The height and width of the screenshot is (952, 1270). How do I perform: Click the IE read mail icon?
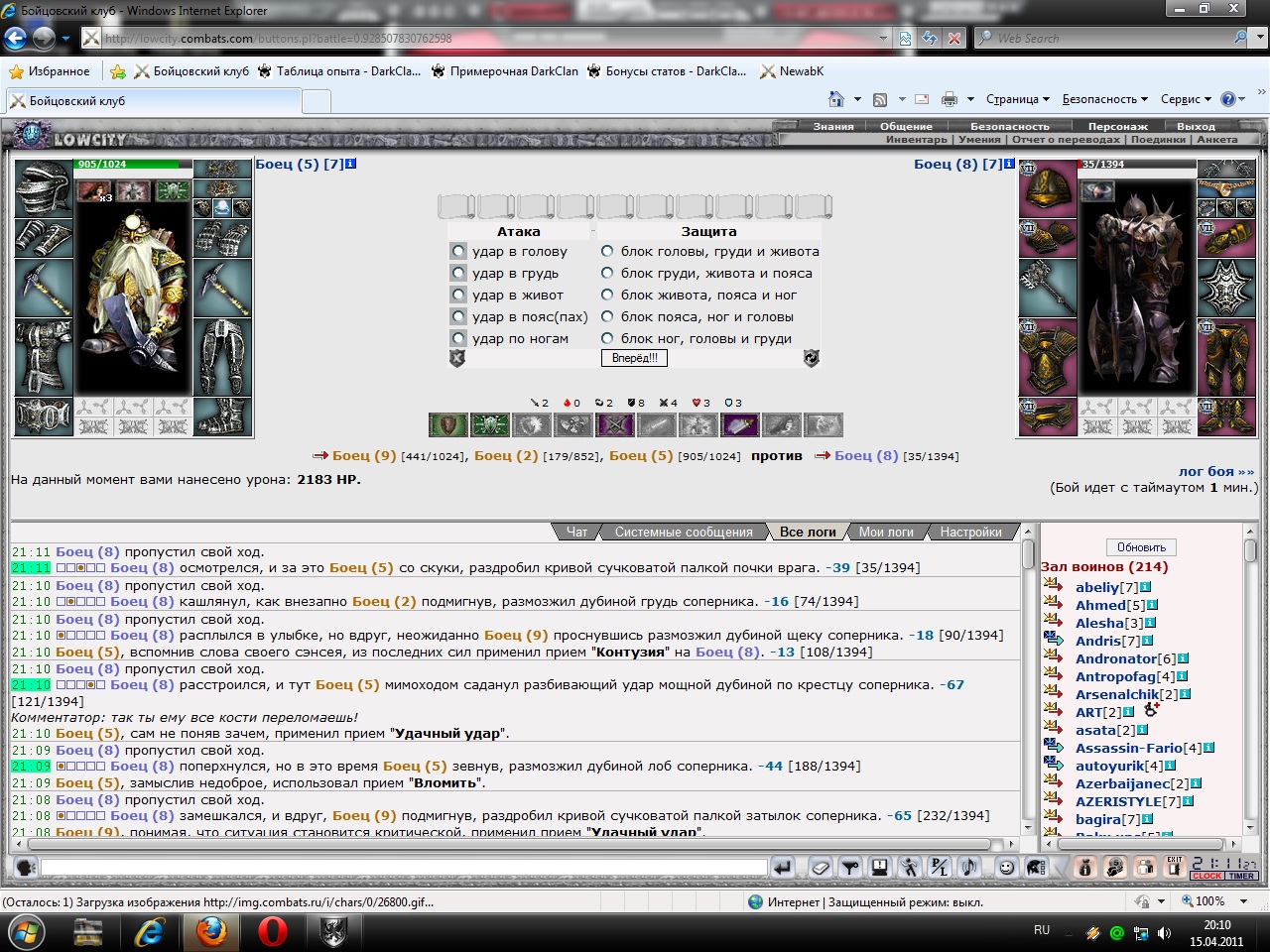pyautogui.click(x=922, y=99)
